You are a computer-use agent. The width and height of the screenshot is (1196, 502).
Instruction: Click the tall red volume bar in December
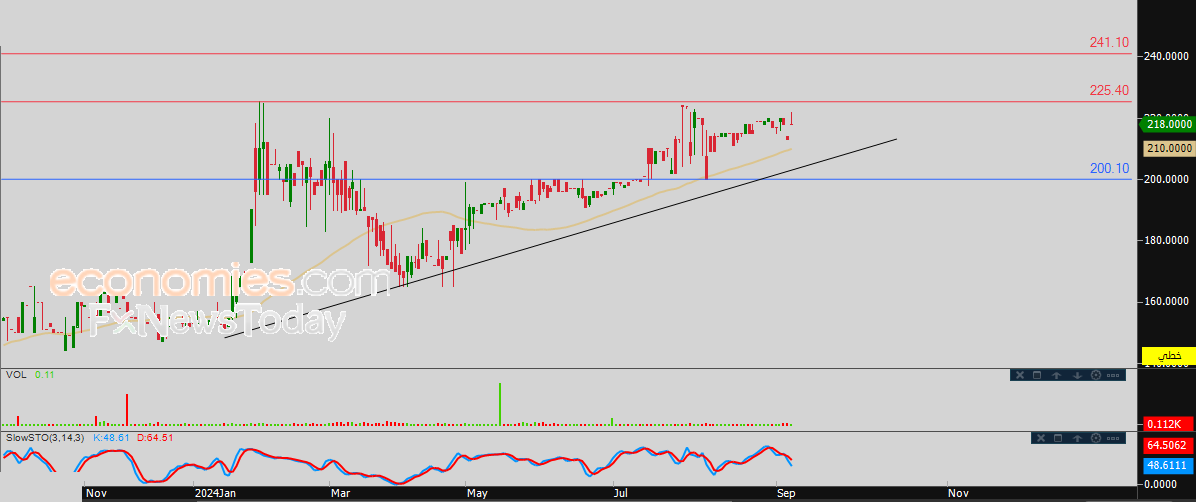pyautogui.click(x=127, y=410)
